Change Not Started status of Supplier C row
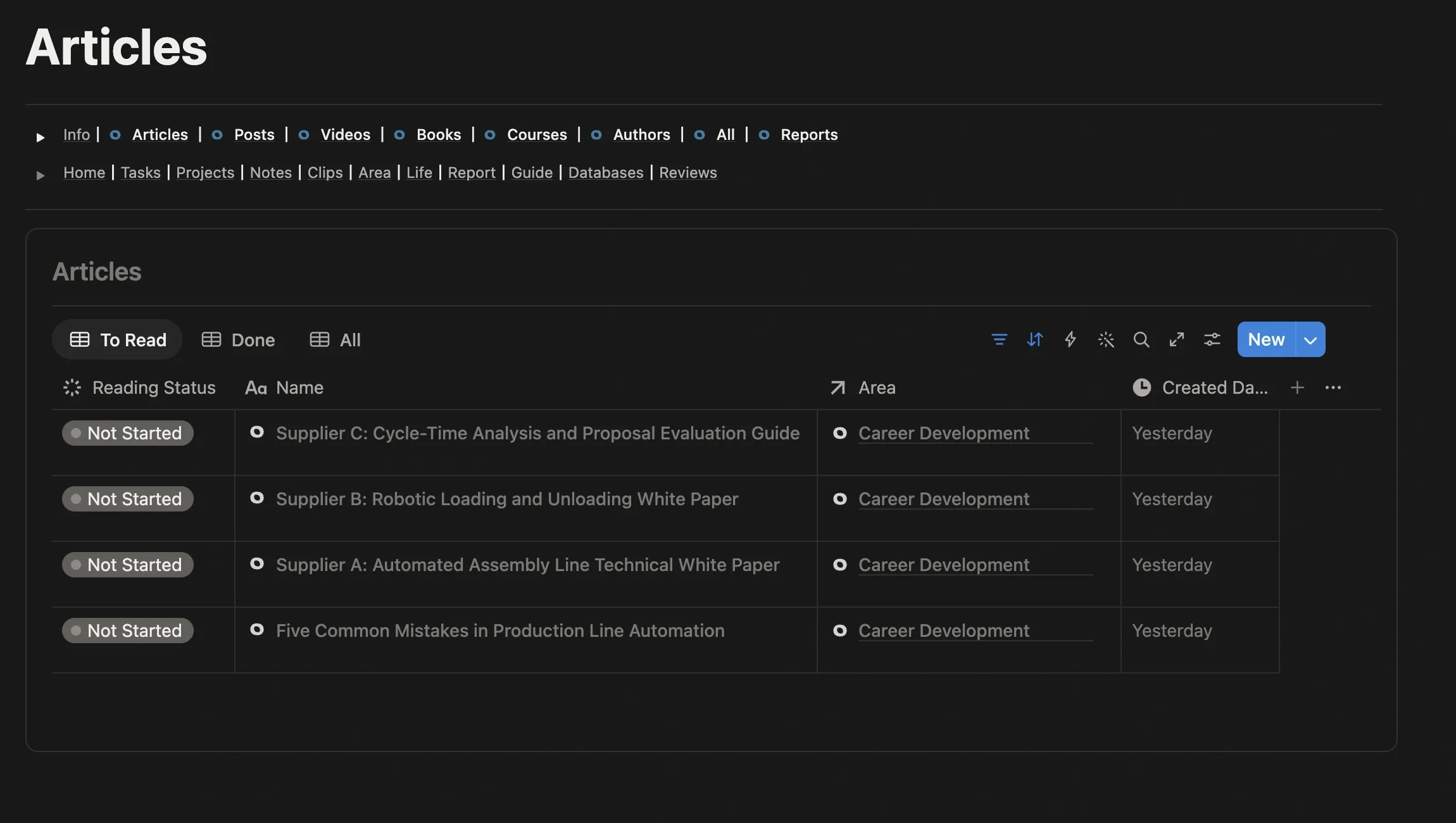This screenshot has width=1456, height=823. click(128, 433)
